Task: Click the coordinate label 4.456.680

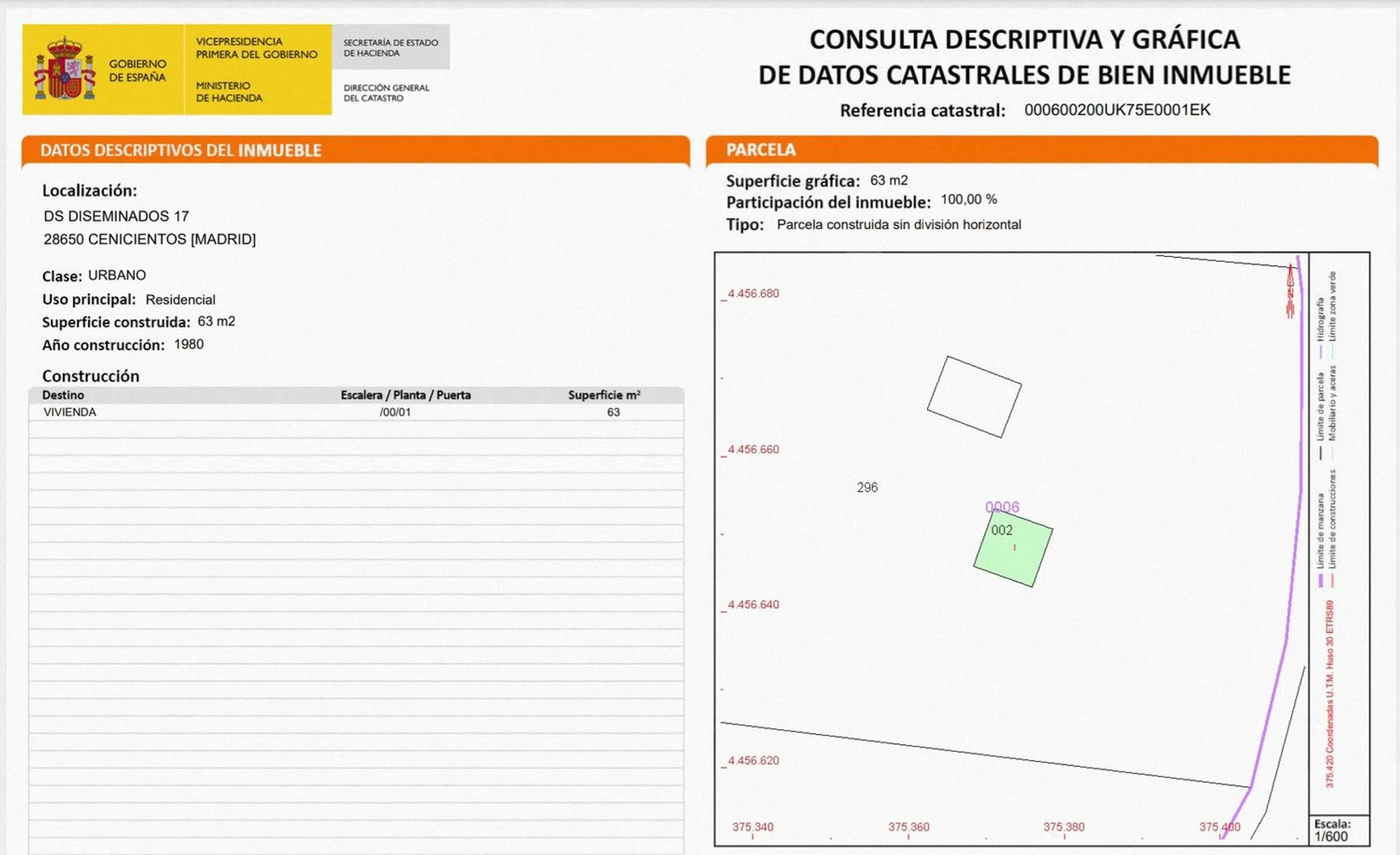Action: [x=753, y=294]
